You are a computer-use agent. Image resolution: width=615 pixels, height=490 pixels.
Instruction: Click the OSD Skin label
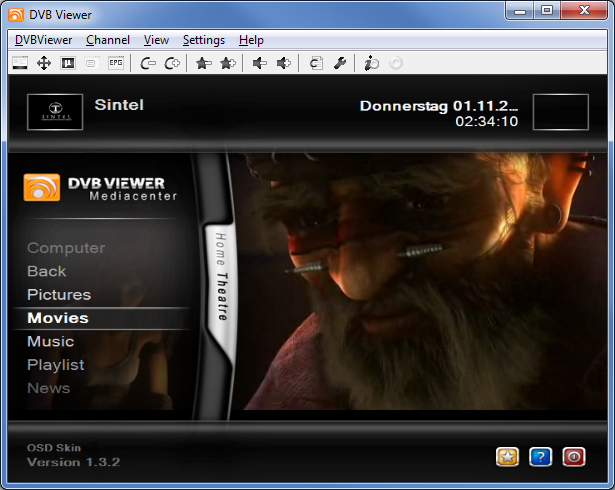tap(54, 448)
